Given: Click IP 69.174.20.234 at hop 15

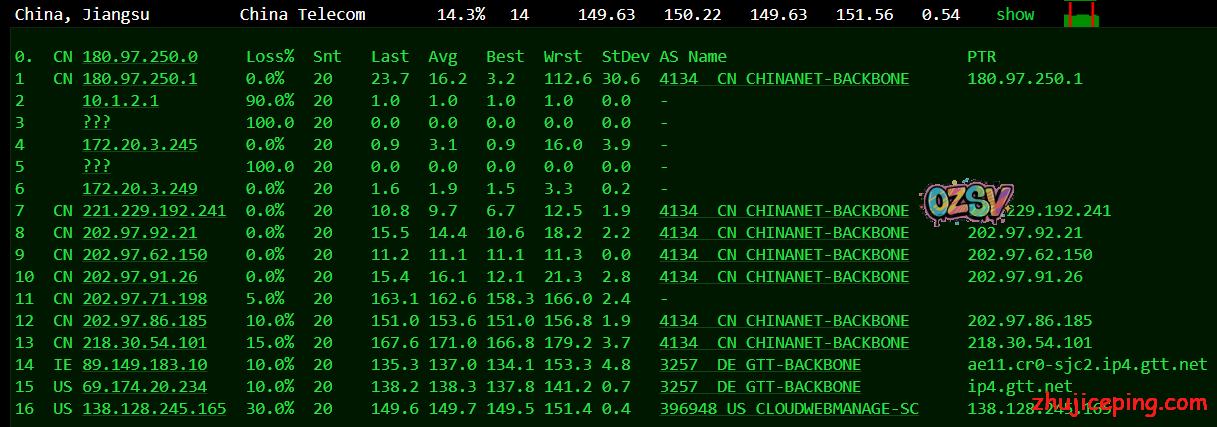Looking at the screenshot, I should pyautogui.click(x=145, y=387).
